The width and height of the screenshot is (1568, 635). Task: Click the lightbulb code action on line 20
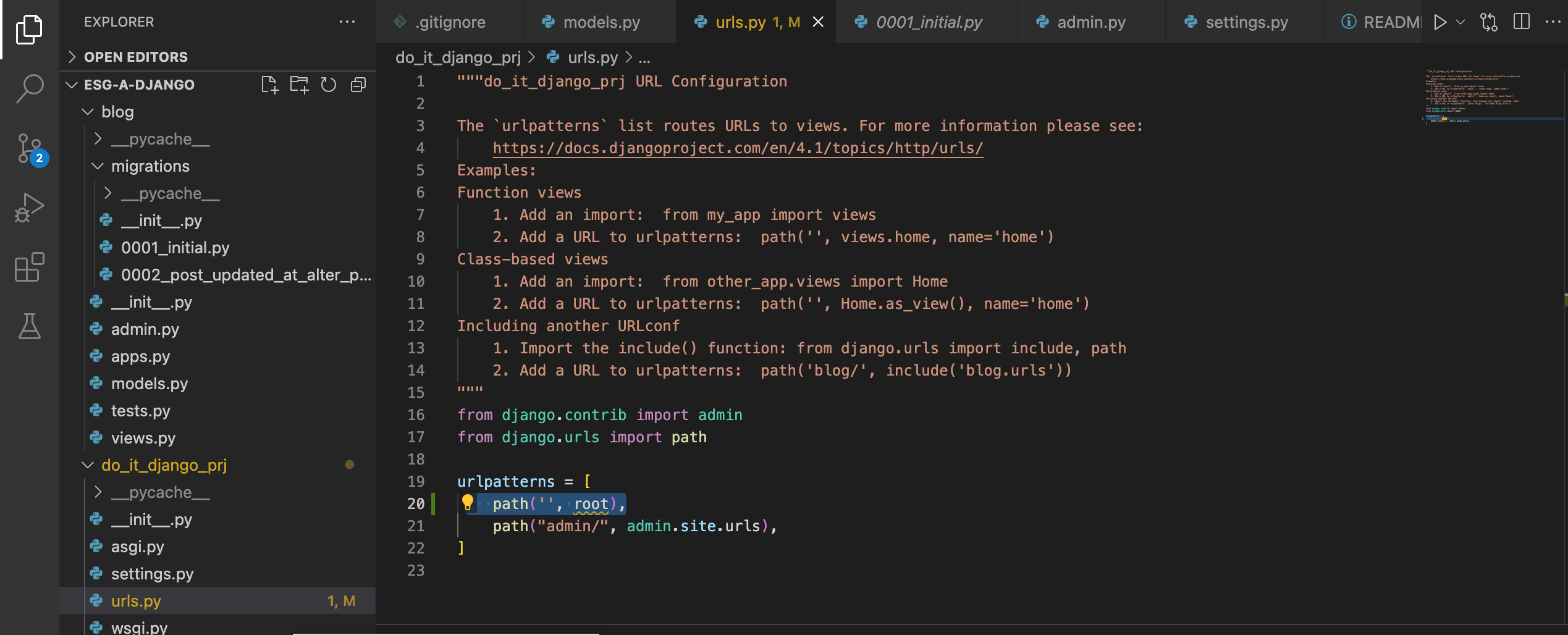point(468,503)
